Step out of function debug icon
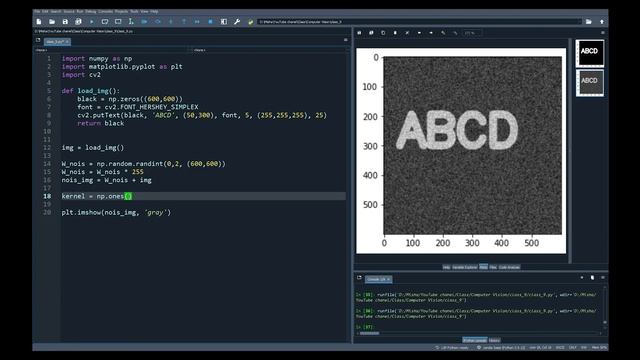 pyautogui.click(x=184, y=22)
